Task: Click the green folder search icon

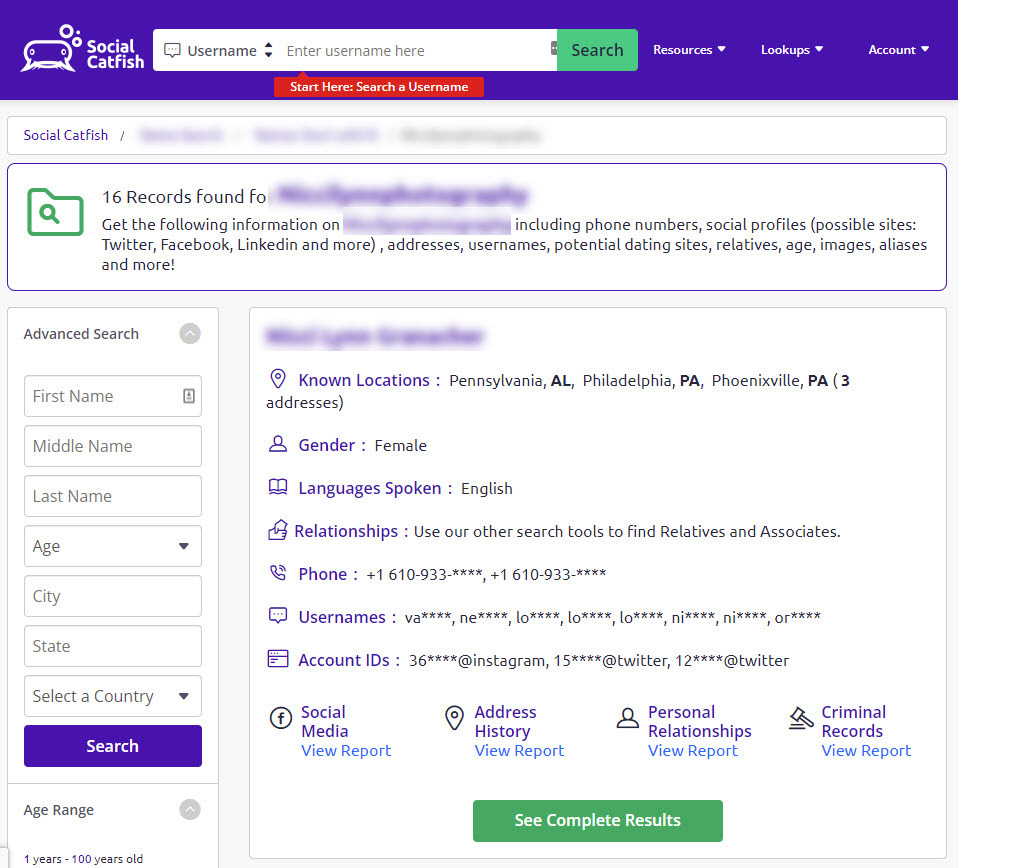Action: (55, 212)
